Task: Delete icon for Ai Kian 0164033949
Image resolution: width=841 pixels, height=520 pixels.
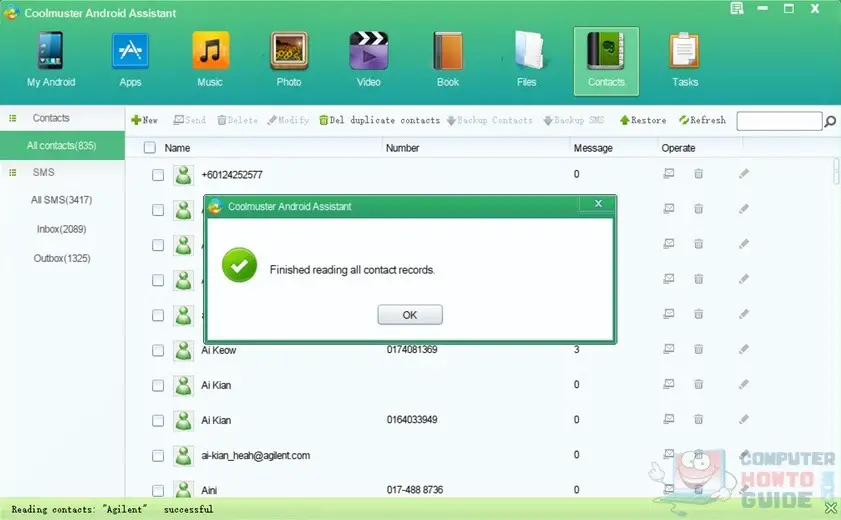Action: (698, 419)
